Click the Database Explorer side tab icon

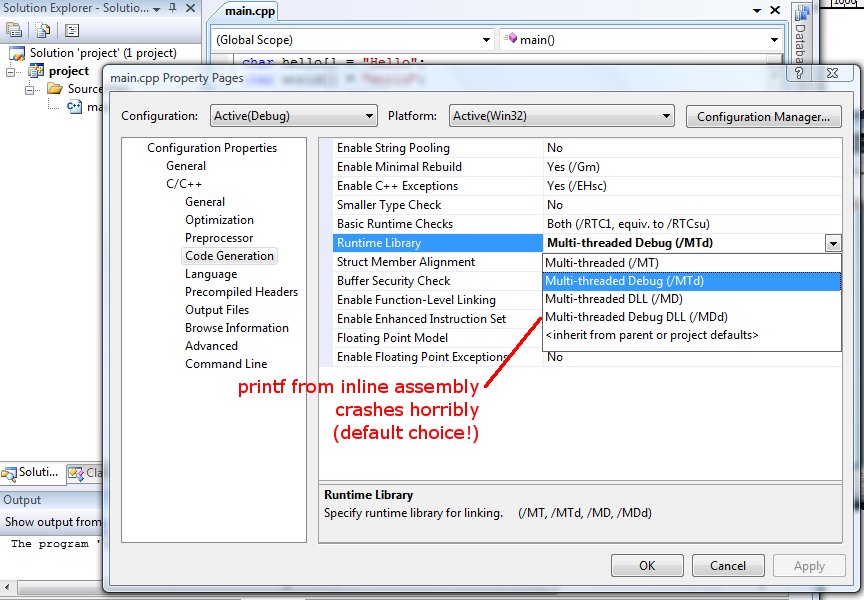coord(801,12)
